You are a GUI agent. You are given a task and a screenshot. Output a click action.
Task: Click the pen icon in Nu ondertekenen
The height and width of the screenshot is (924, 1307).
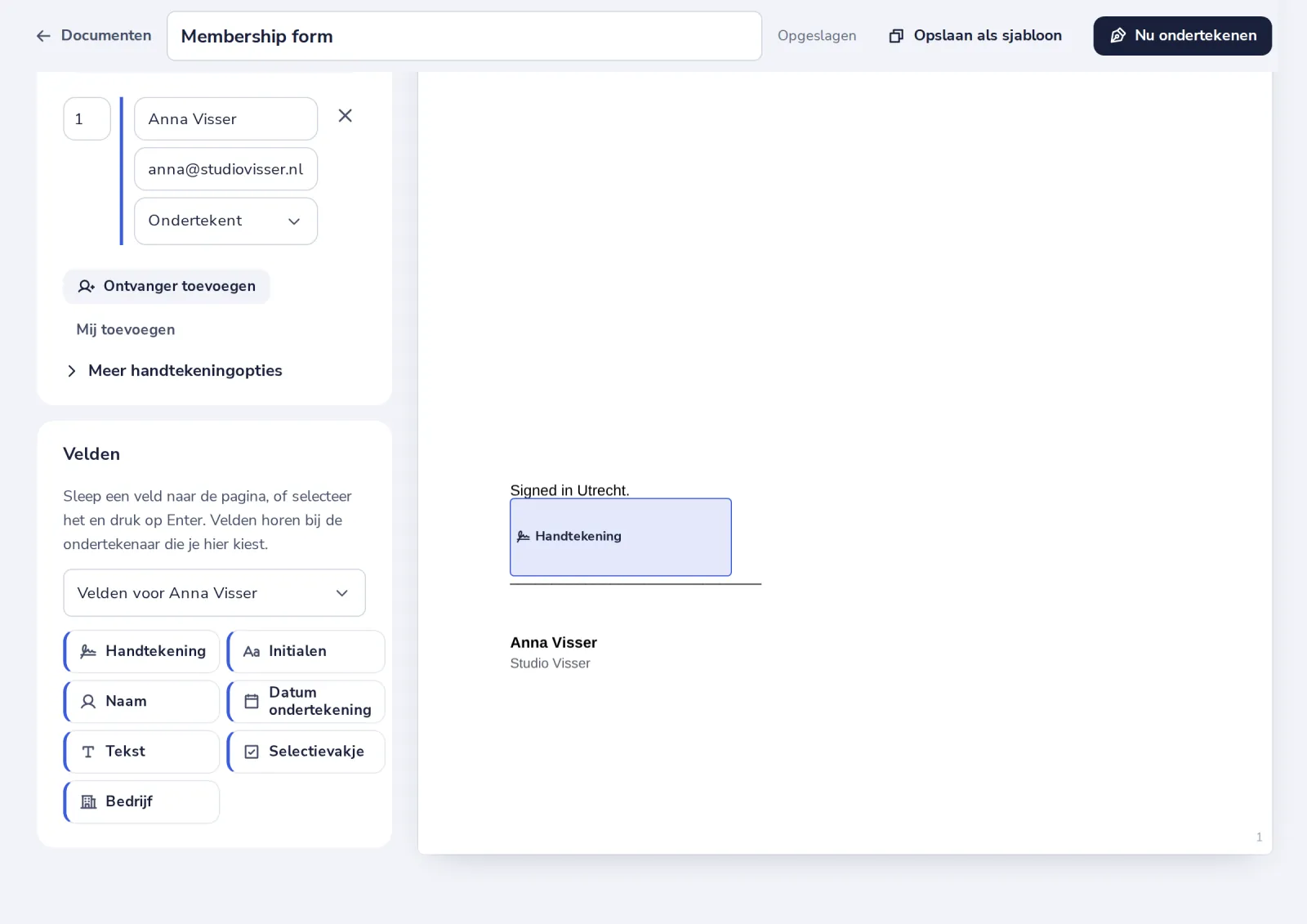tap(1118, 36)
